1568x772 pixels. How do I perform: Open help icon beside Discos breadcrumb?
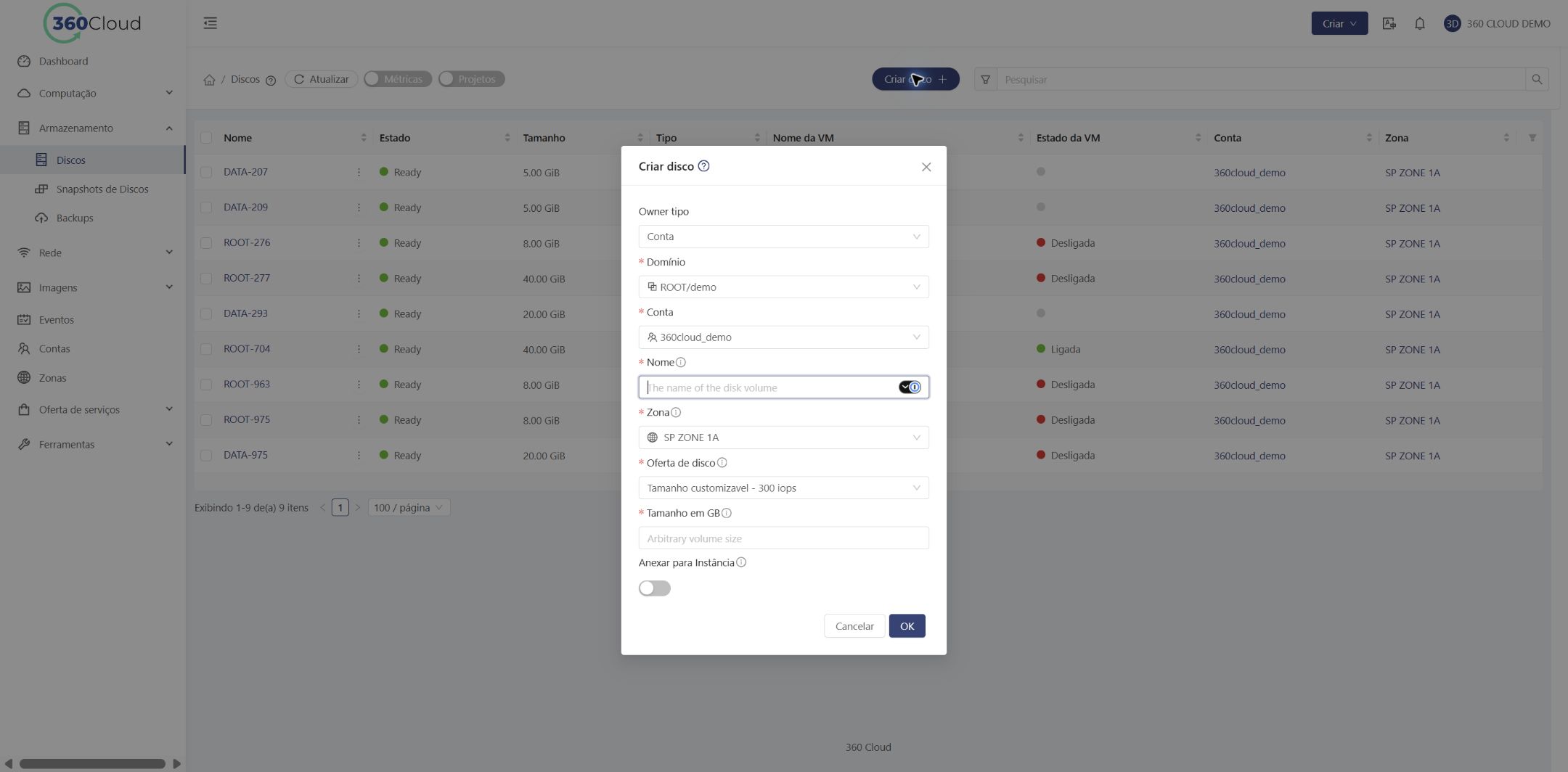click(x=271, y=81)
